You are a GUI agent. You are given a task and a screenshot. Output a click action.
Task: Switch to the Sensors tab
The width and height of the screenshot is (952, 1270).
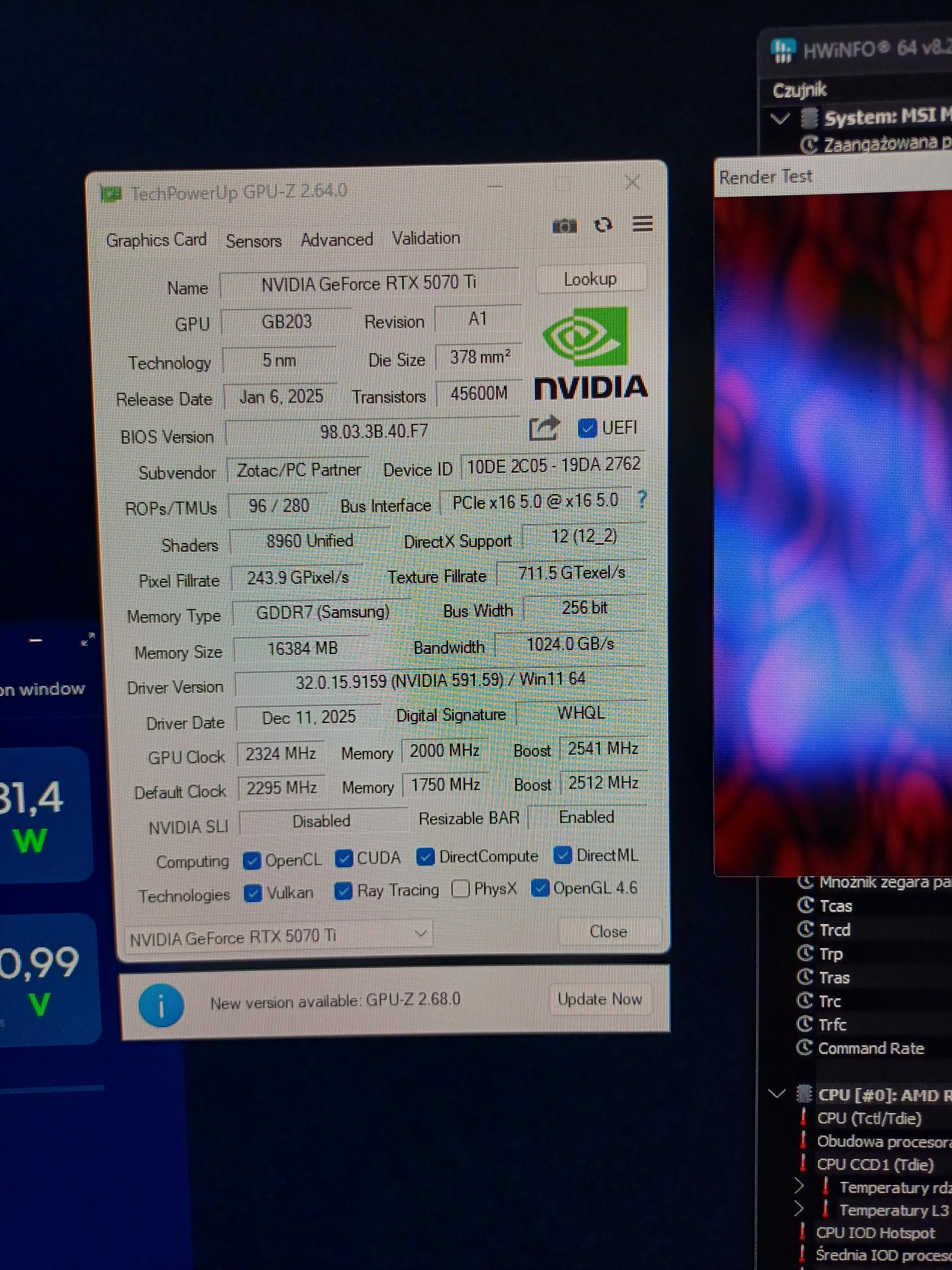click(x=254, y=241)
